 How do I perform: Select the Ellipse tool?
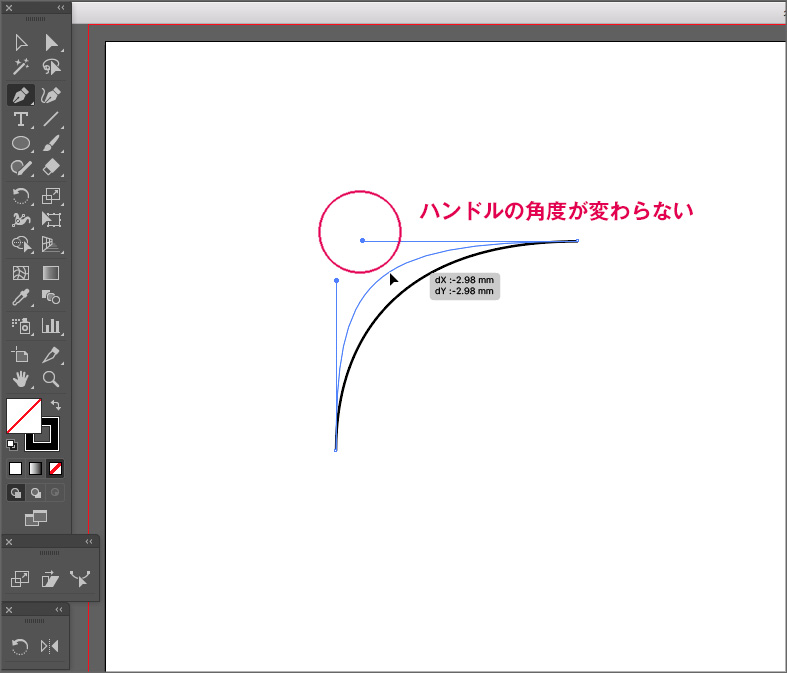coord(21,144)
